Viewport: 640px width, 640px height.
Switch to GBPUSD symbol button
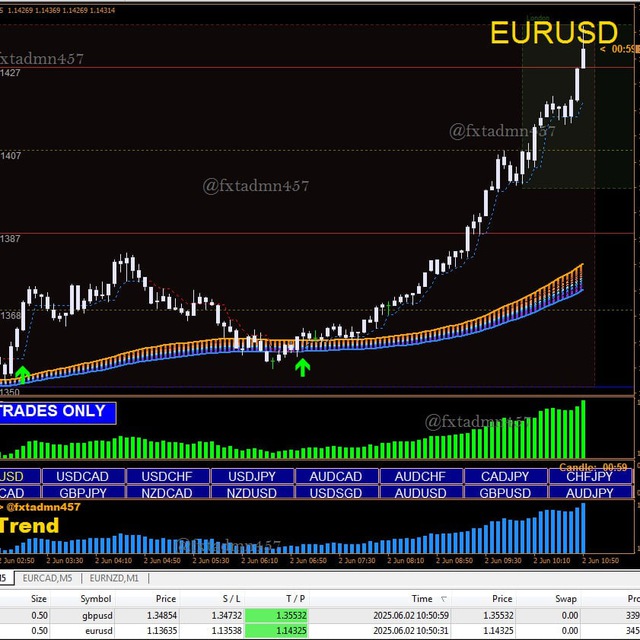(505, 493)
